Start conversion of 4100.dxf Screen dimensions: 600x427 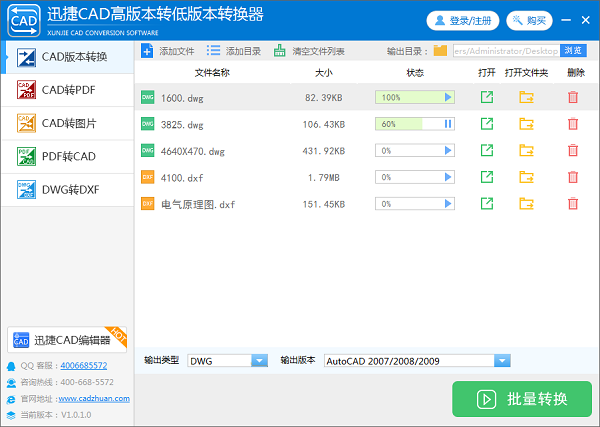[x=448, y=177]
